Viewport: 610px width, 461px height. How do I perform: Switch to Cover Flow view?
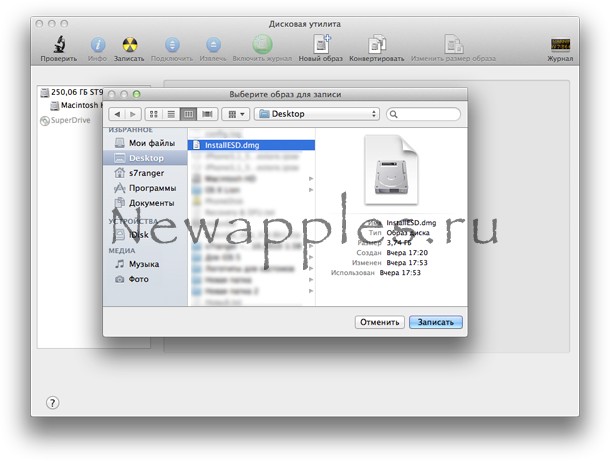pyautogui.click(x=207, y=114)
